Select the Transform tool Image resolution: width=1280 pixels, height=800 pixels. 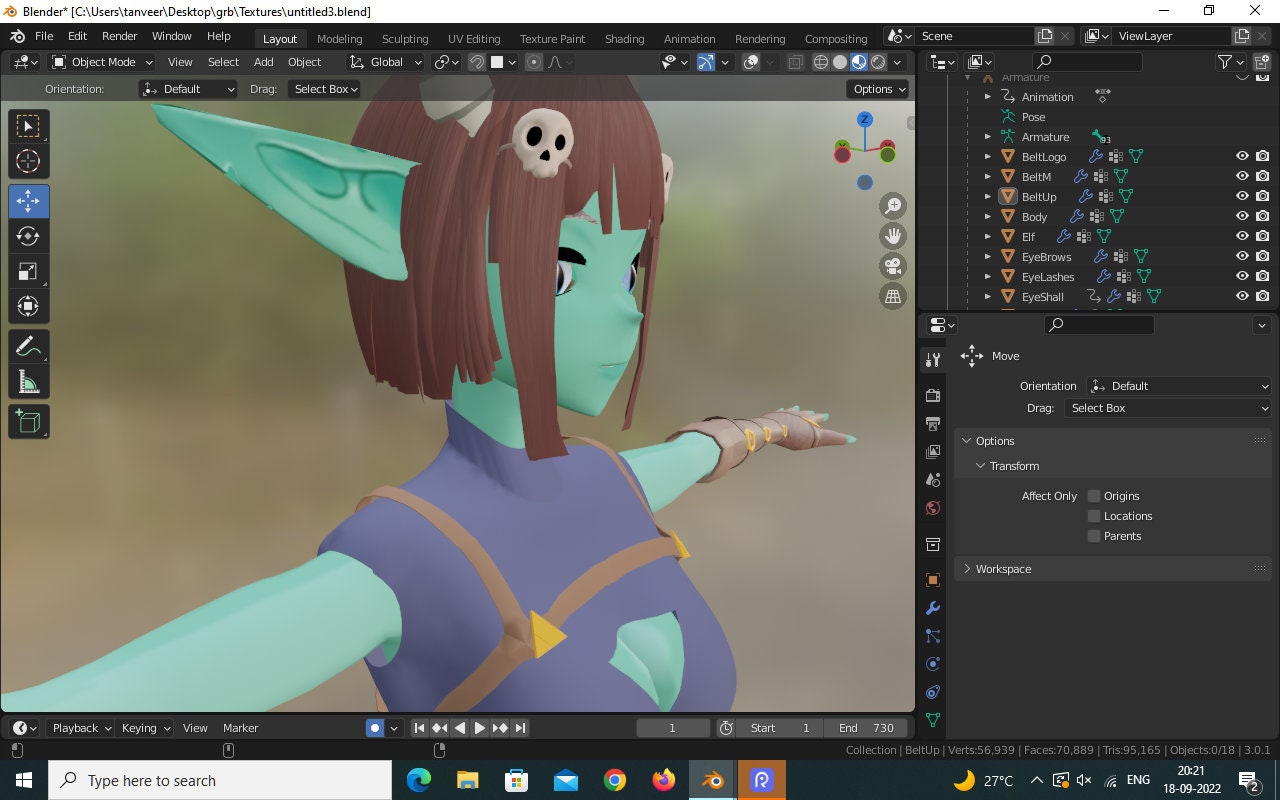click(x=28, y=306)
